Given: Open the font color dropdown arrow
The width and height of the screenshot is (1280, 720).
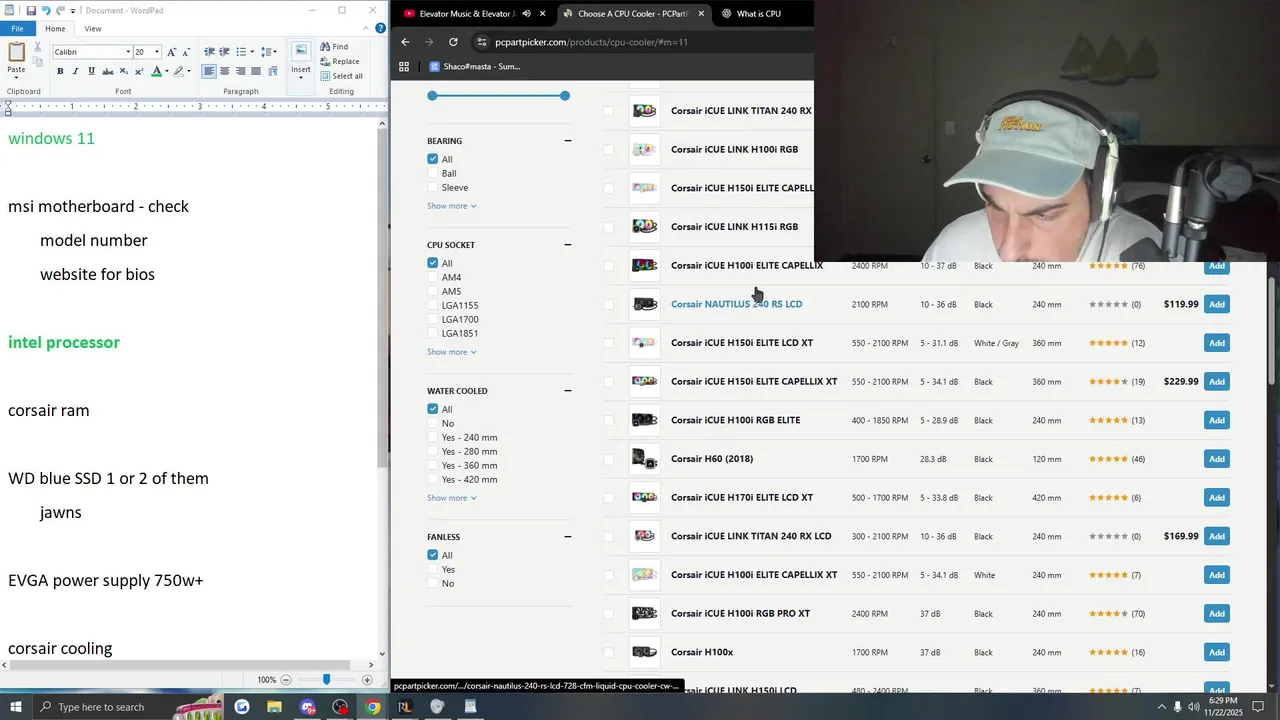Looking at the screenshot, I should click(x=166, y=71).
